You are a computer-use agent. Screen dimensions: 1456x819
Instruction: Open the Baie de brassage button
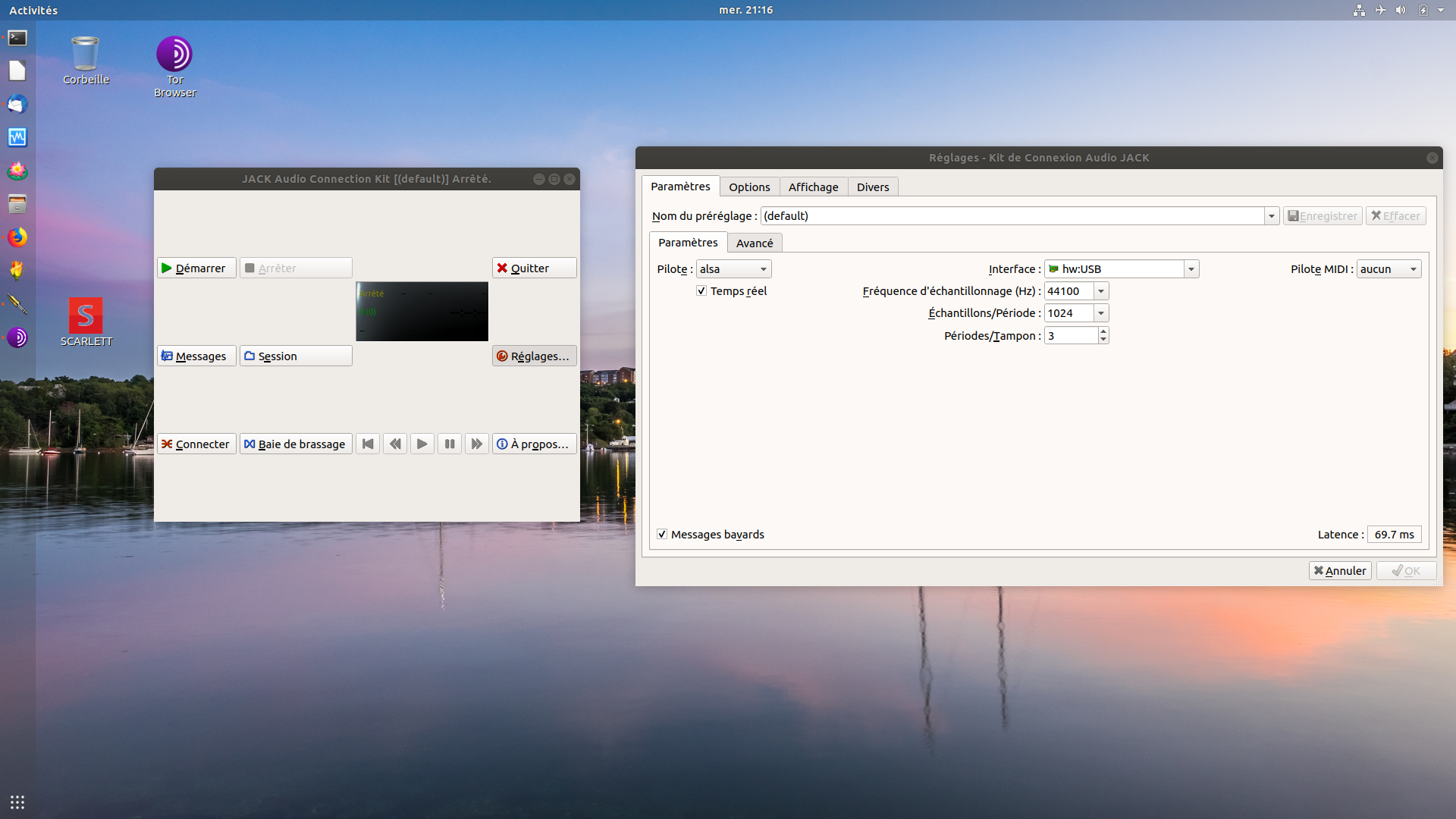coord(295,444)
